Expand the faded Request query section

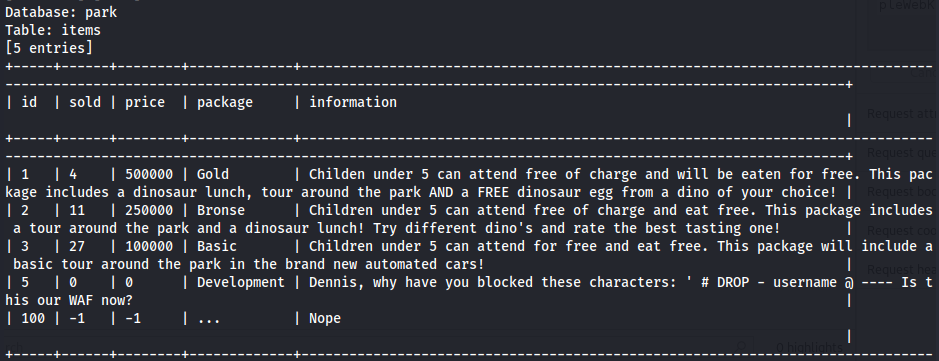(x=902, y=153)
